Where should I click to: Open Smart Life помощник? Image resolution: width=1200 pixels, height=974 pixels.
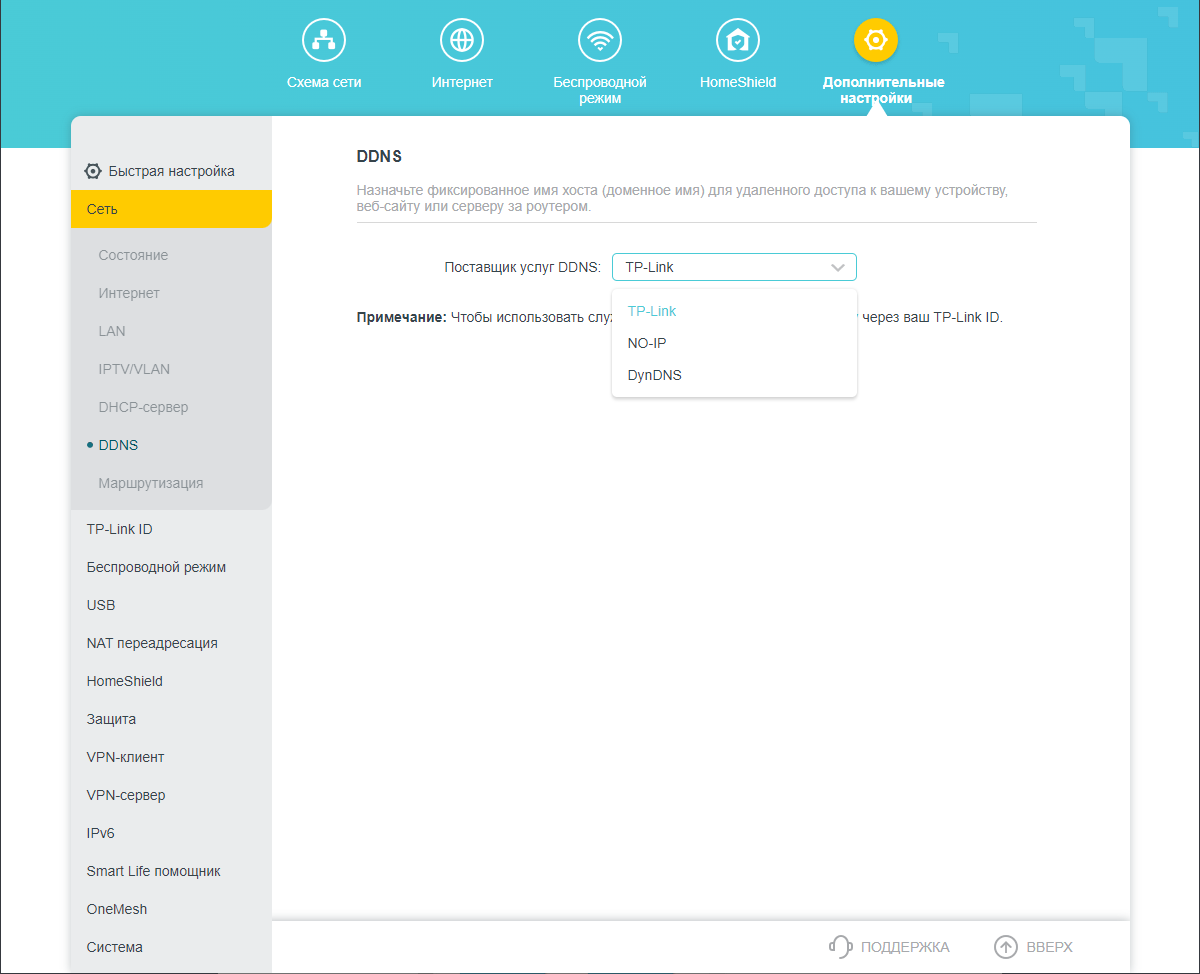(x=154, y=871)
